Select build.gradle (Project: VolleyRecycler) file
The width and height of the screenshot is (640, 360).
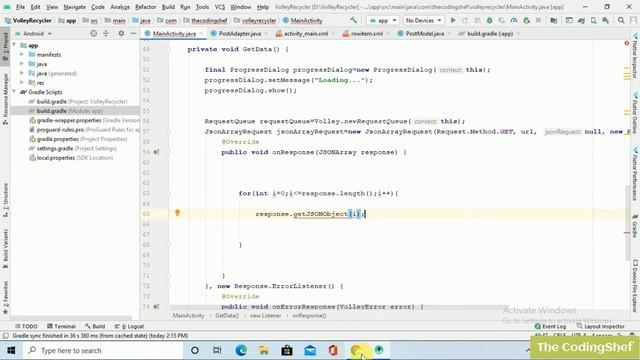coord(78,101)
